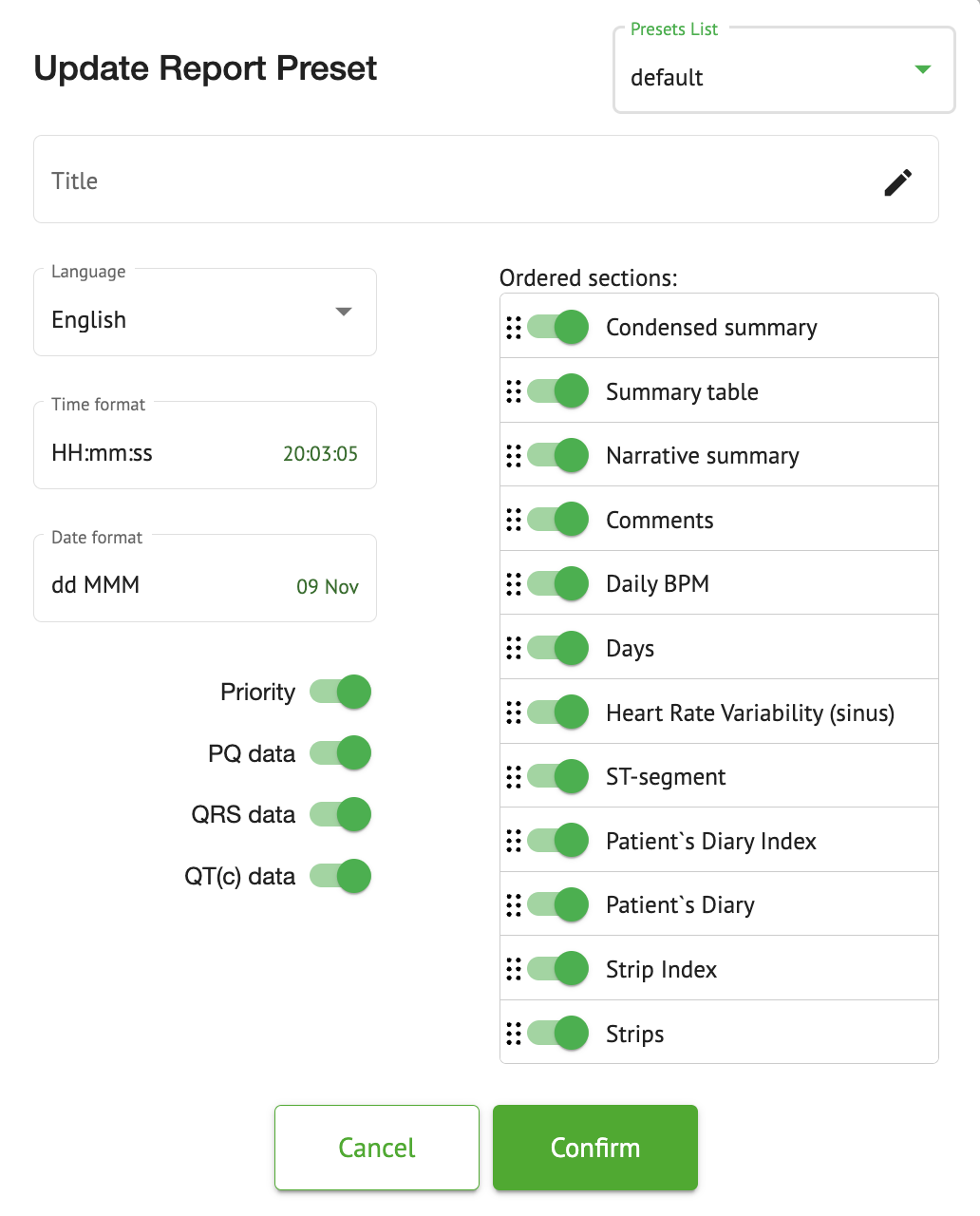Click drag handle for Daily BPM row

(514, 584)
